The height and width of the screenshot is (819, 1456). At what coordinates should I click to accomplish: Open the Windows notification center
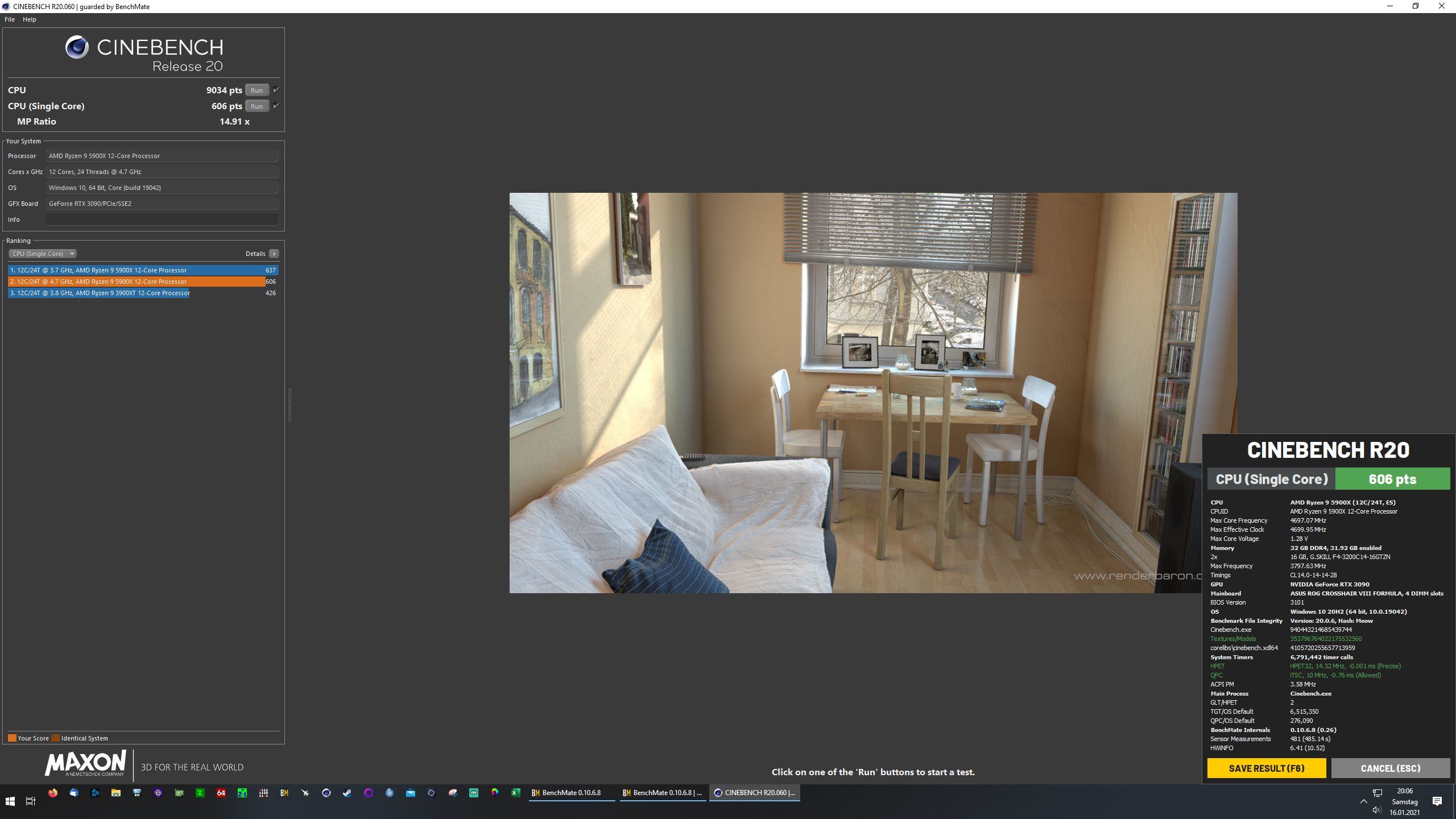[x=1437, y=801]
